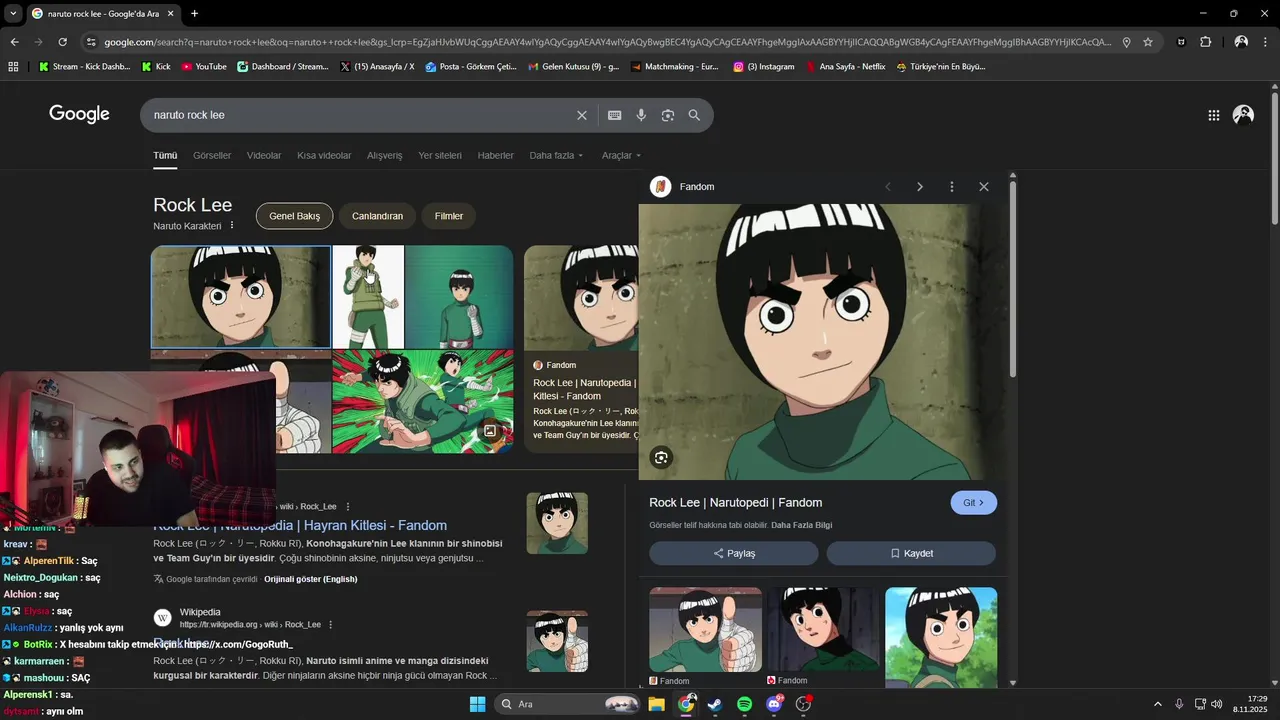Open the Chrome extensions puzzle icon
1280x720 pixels.
(1206, 42)
